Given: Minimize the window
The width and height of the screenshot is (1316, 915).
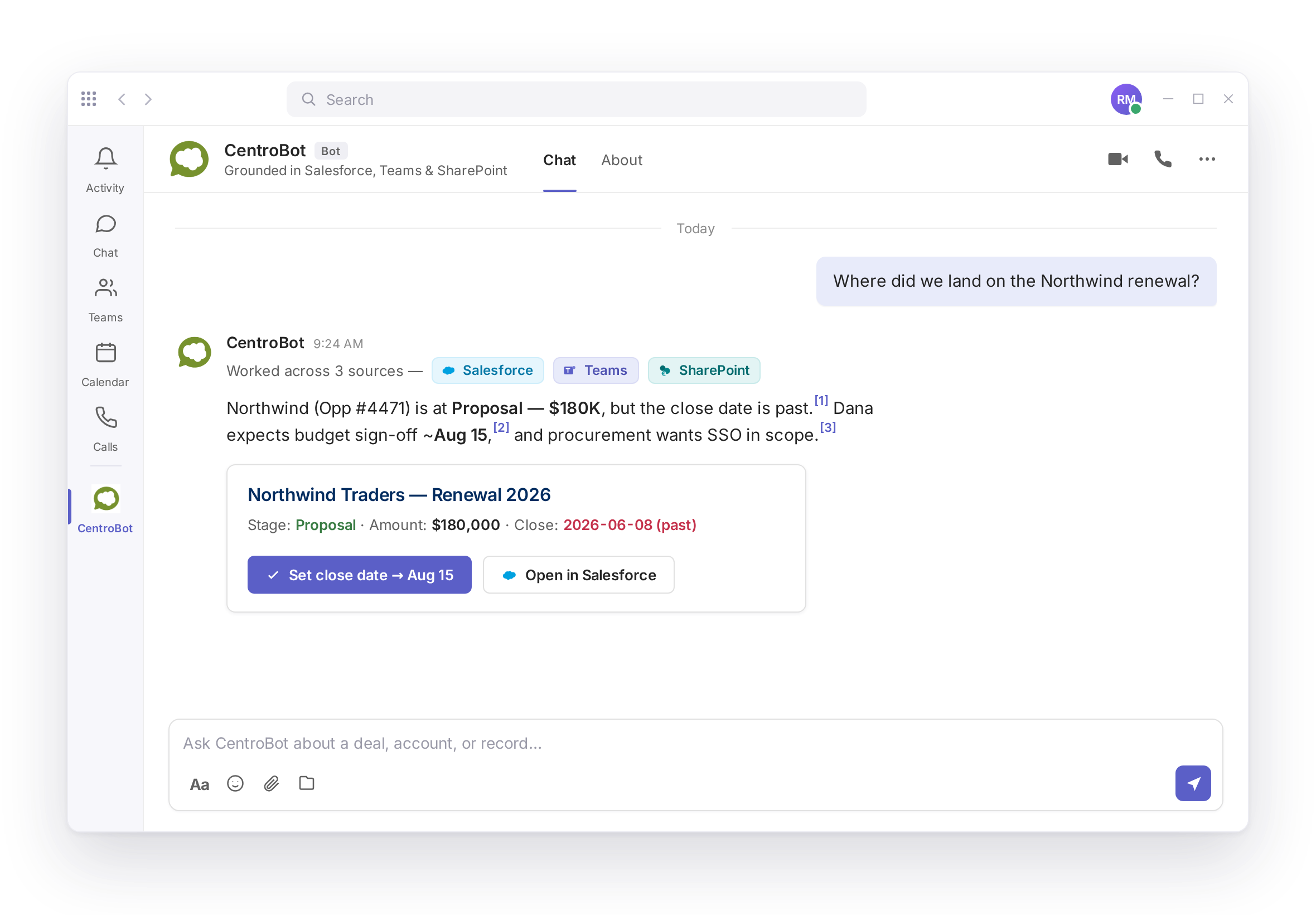Looking at the screenshot, I should 1167,99.
